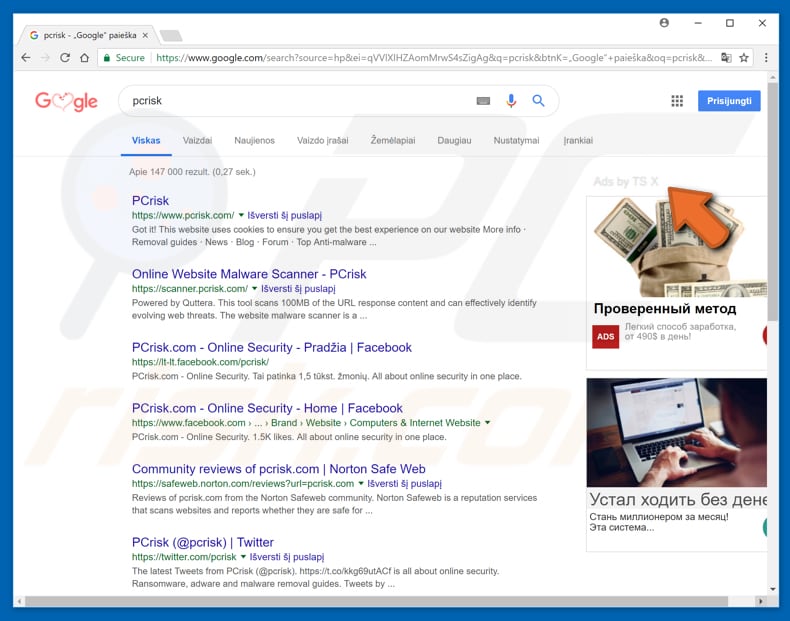Open PCrisk.com Online Security Home Facebook result
Viewport: 790px width, 621px height.
[x=267, y=408]
